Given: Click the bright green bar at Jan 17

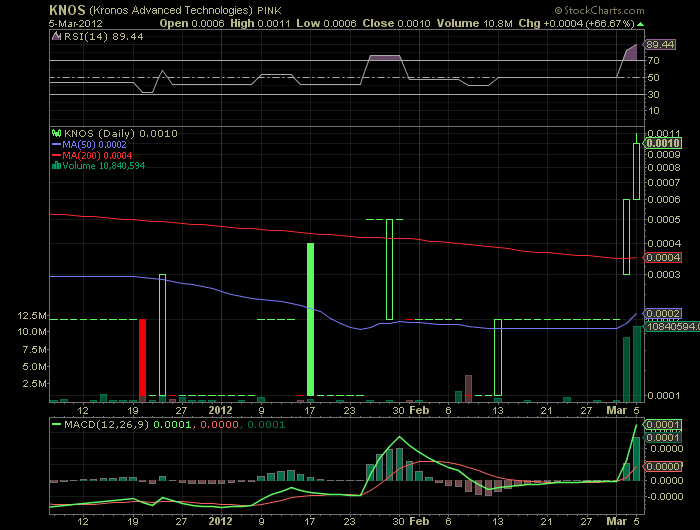Looking at the screenshot, I should tap(311, 318).
